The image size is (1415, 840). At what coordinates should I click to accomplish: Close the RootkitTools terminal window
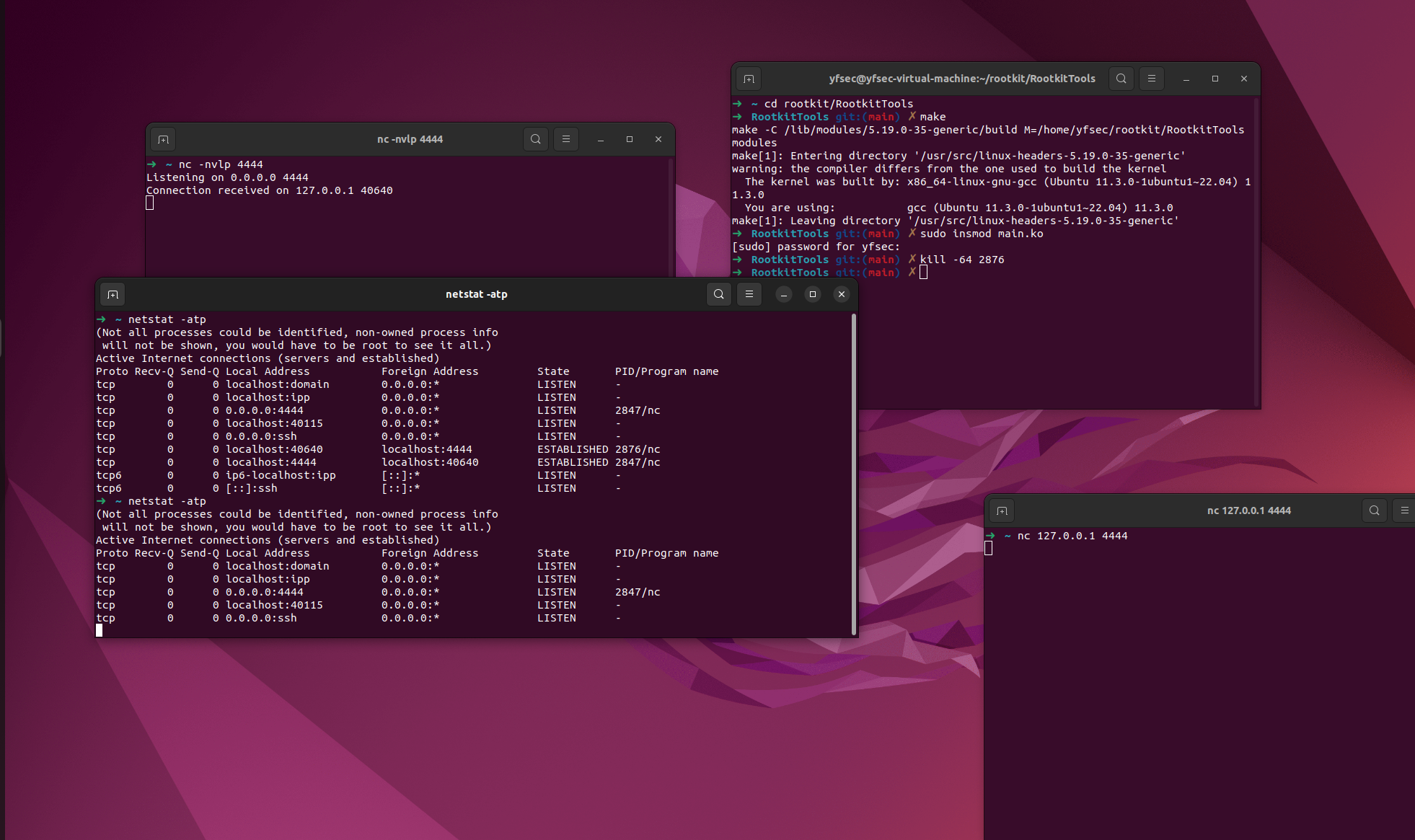tap(1244, 79)
